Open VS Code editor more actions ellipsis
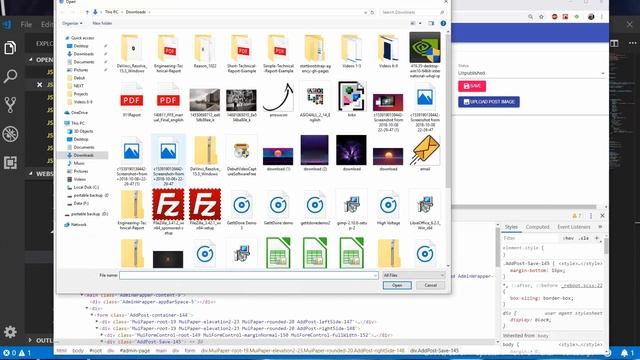 coord(632,43)
